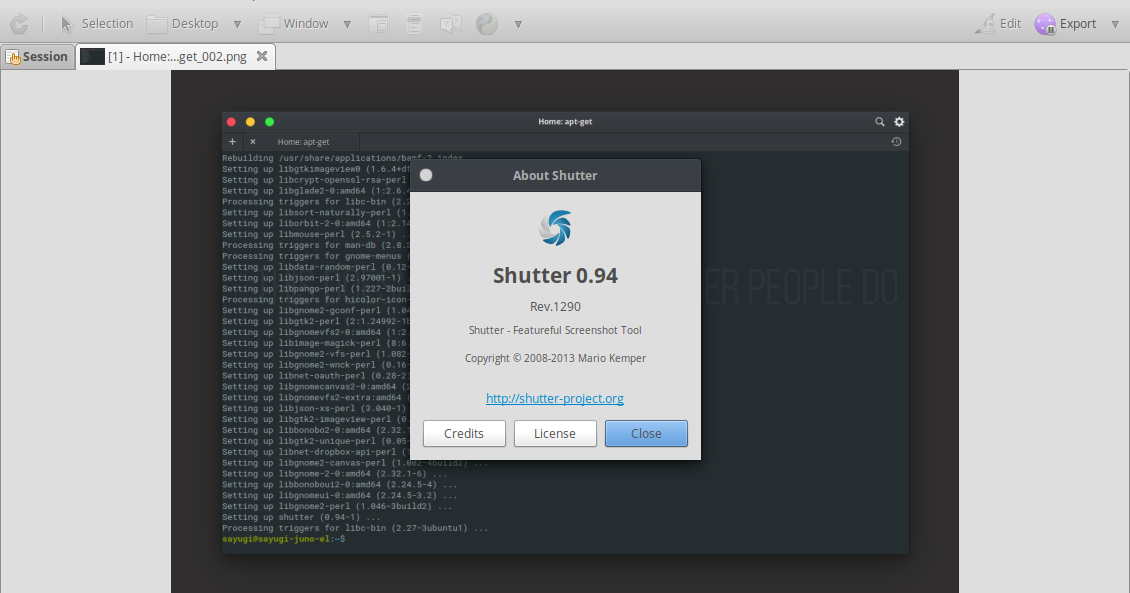Click the 'About Shutter' dialog title
This screenshot has width=1130, height=593.
click(555, 175)
